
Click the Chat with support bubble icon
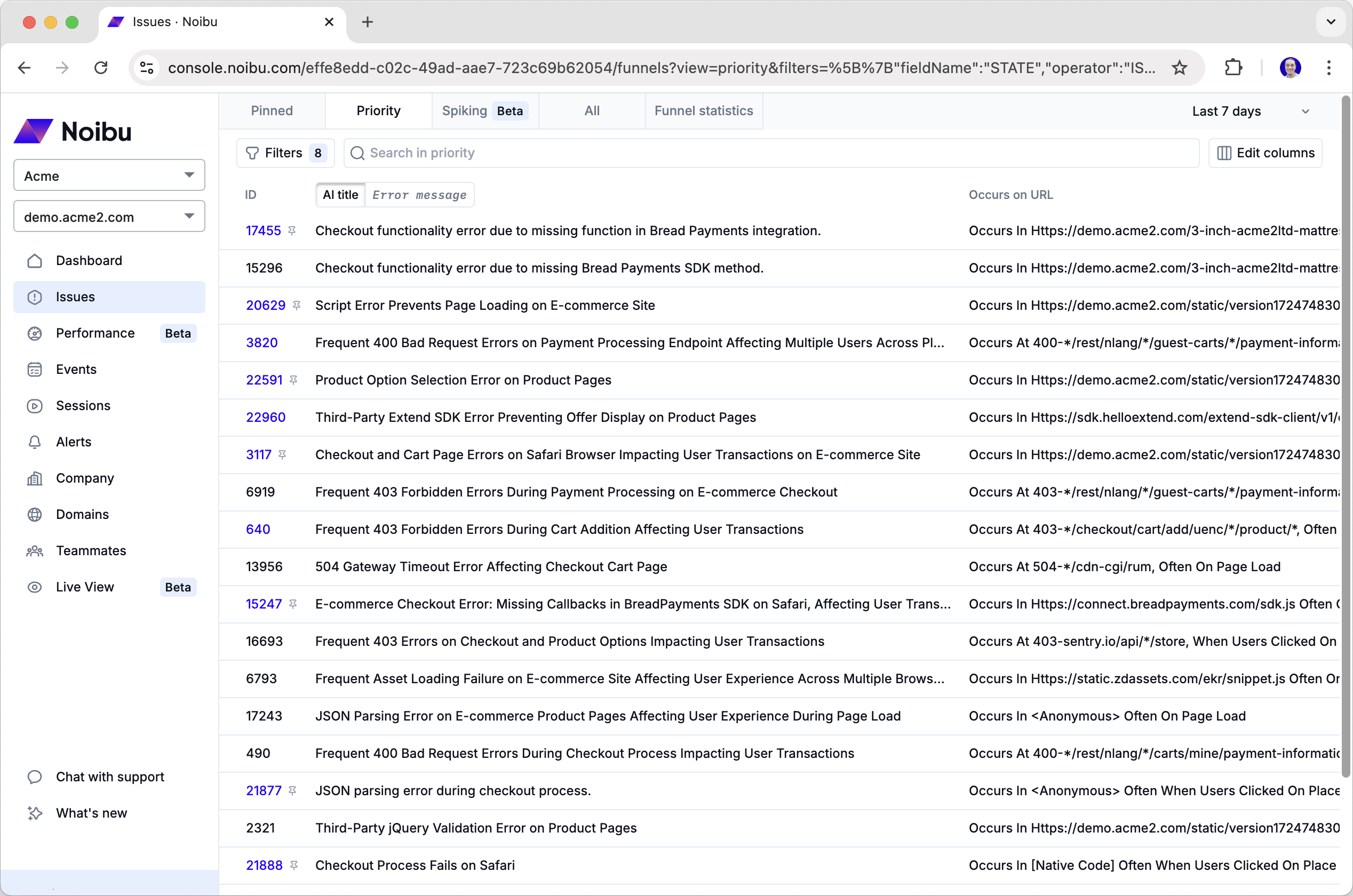pos(35,777)
